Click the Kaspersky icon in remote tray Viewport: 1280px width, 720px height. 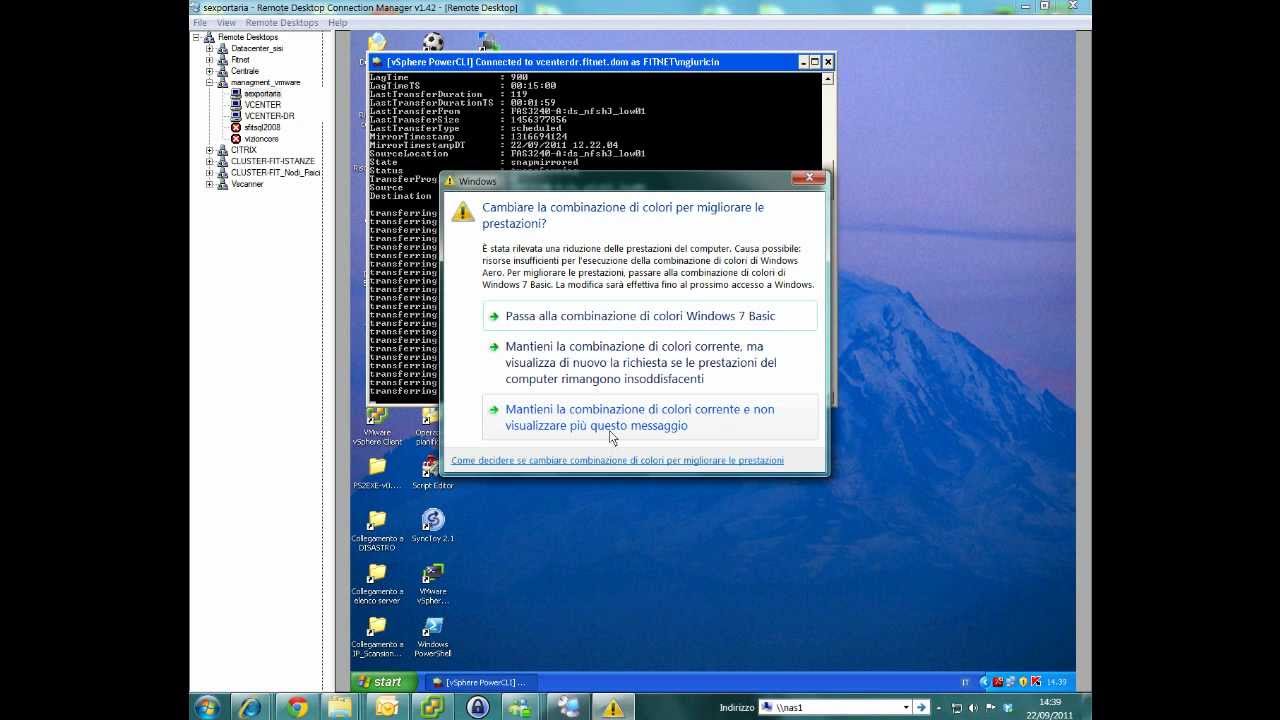tap(1035, 682)
